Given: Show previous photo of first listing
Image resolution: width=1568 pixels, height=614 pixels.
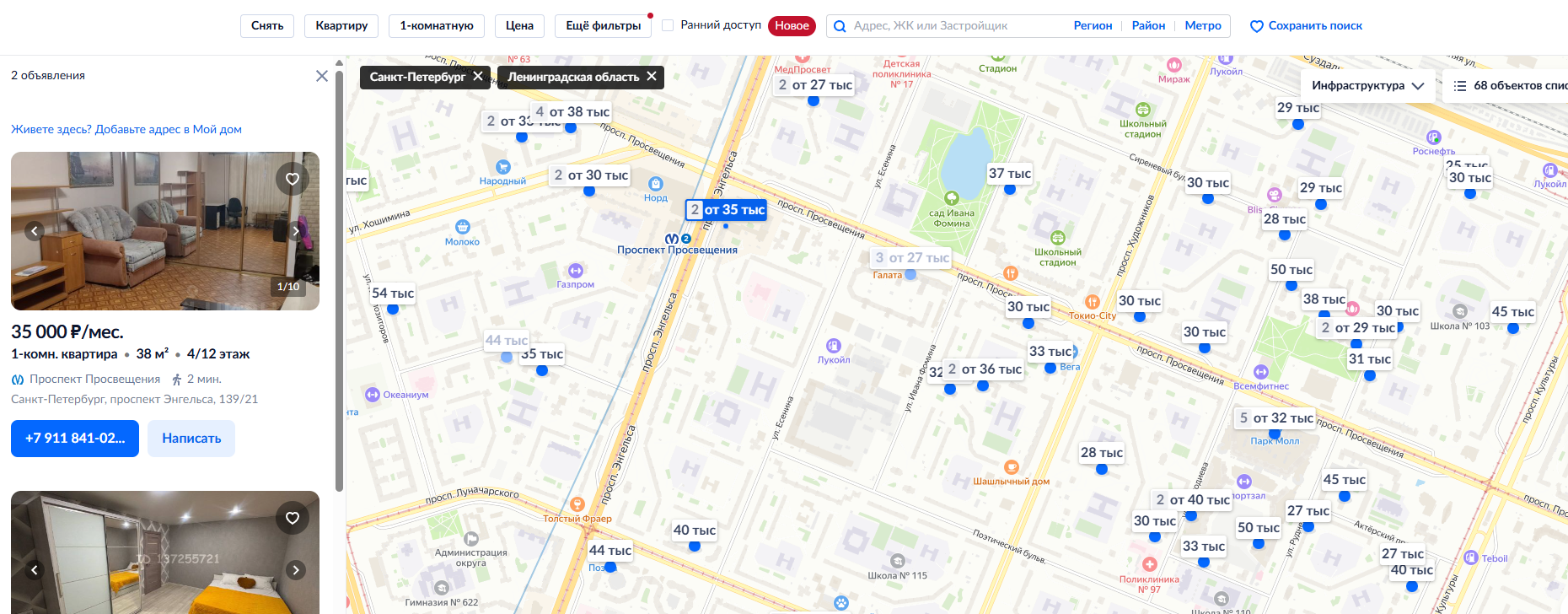Looking at the screenshot, I should pyautogui.click(x=35, y=231).
